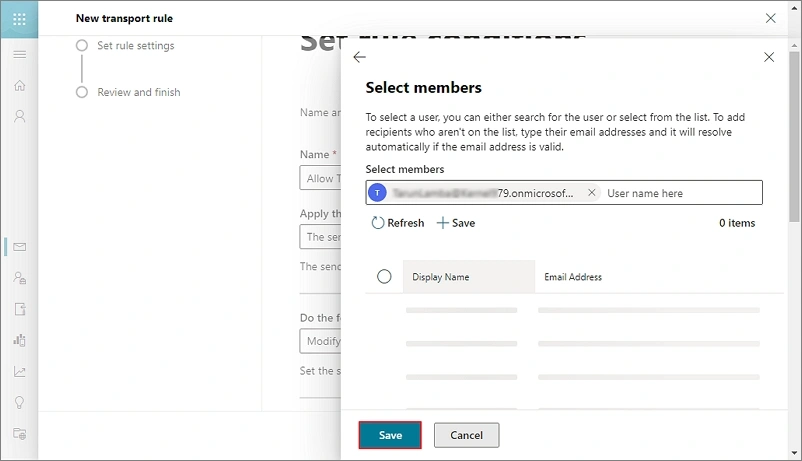Go to Home in sidebar
802x461 pixels.
click(x=19, y=85)
